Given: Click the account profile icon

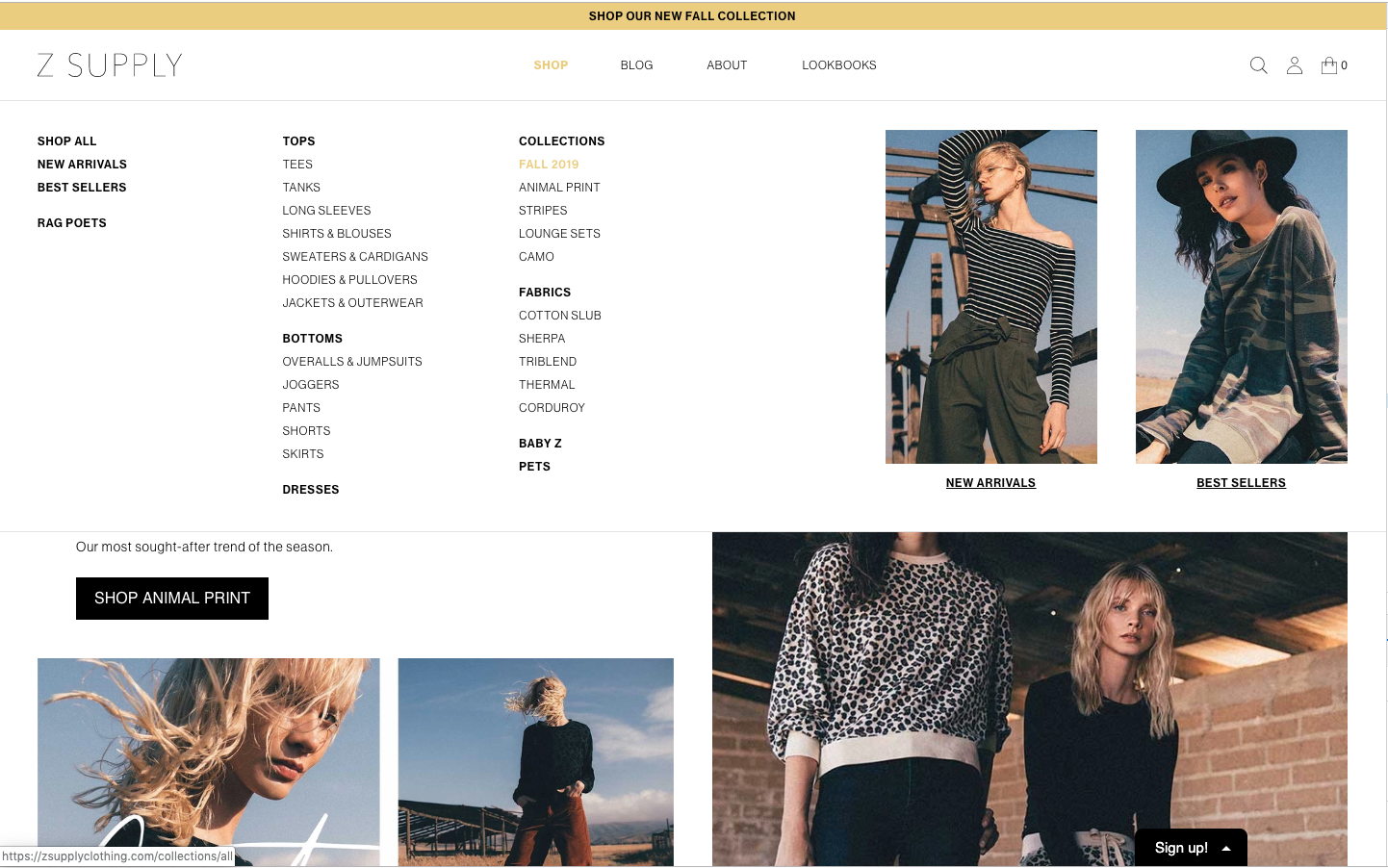Looking at the screenshot, I should tap(1295, 65).
